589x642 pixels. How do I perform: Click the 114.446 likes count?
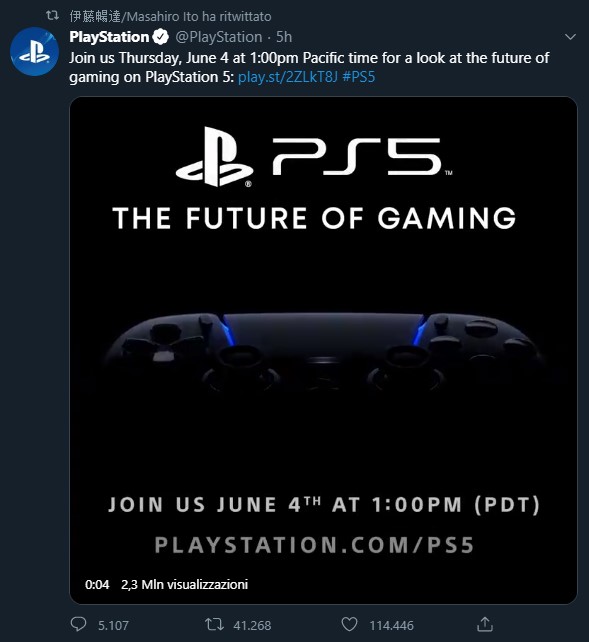pos(391,625)
